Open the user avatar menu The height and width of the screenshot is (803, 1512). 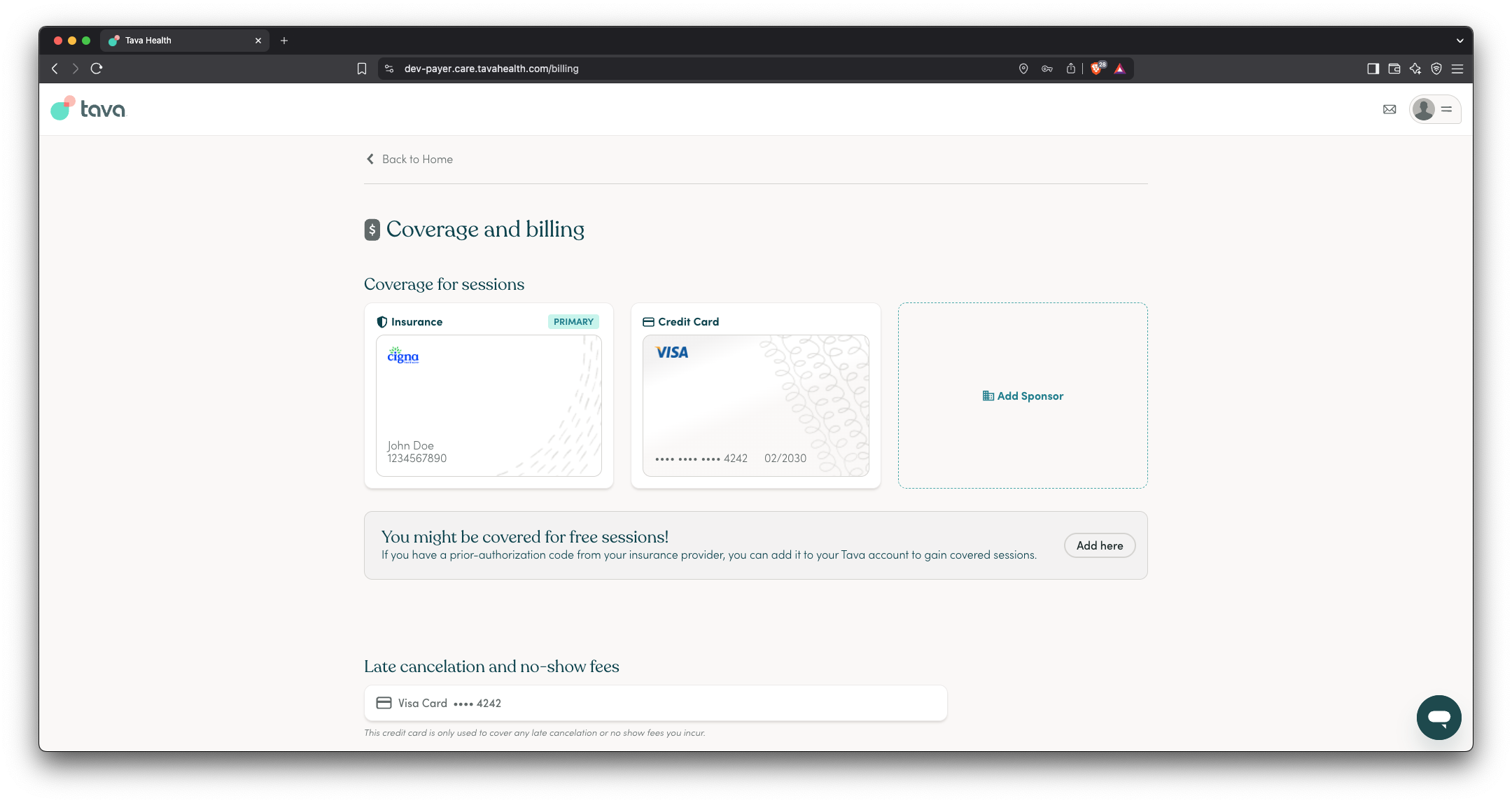[1434, 109]
